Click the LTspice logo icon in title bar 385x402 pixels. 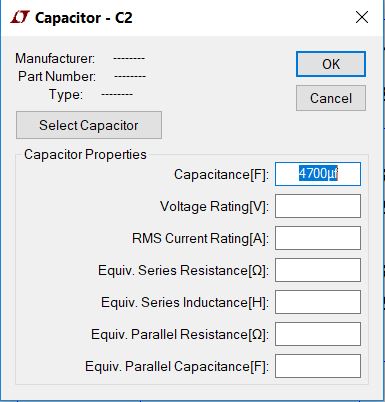click(20, 17)
